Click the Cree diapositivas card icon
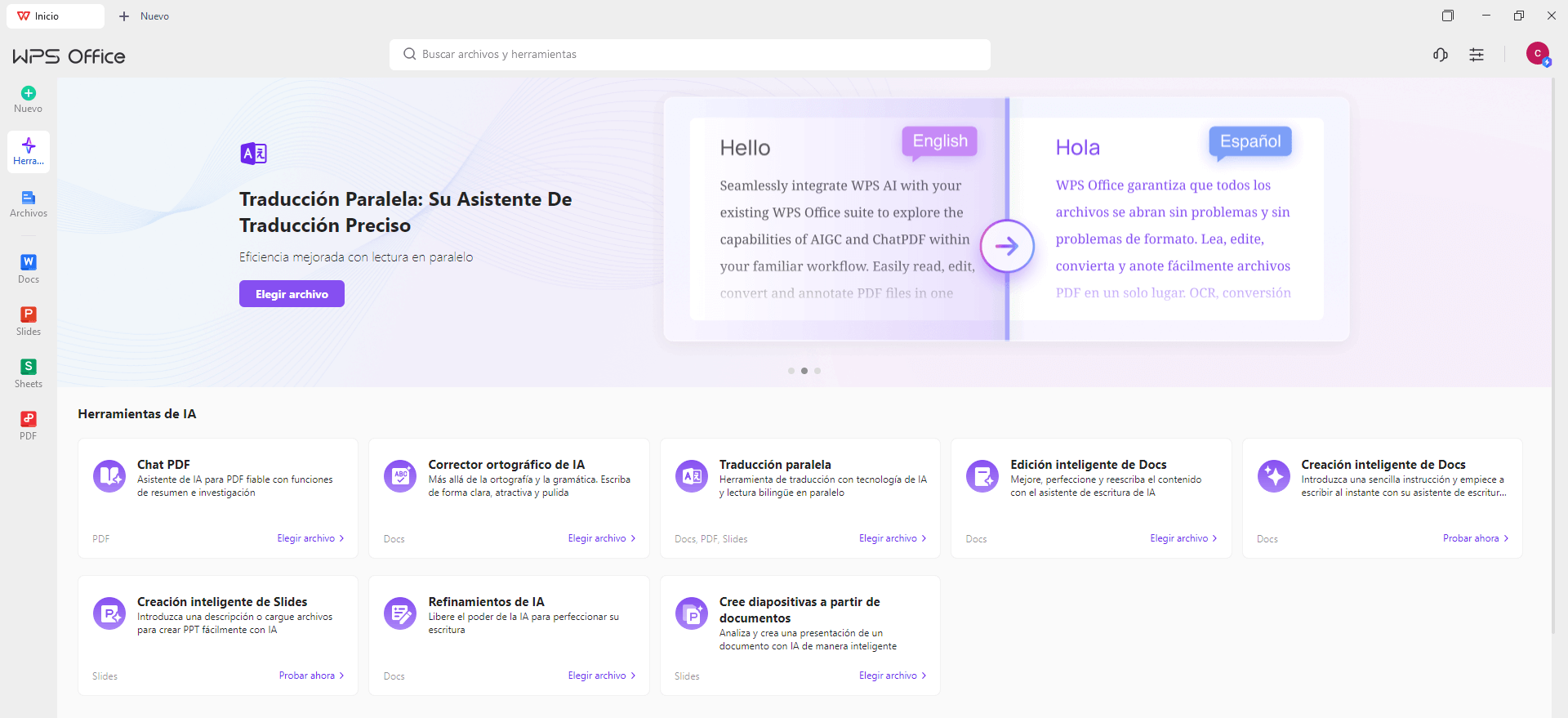Screen dimensions: 1568x718 pos(692,613)
